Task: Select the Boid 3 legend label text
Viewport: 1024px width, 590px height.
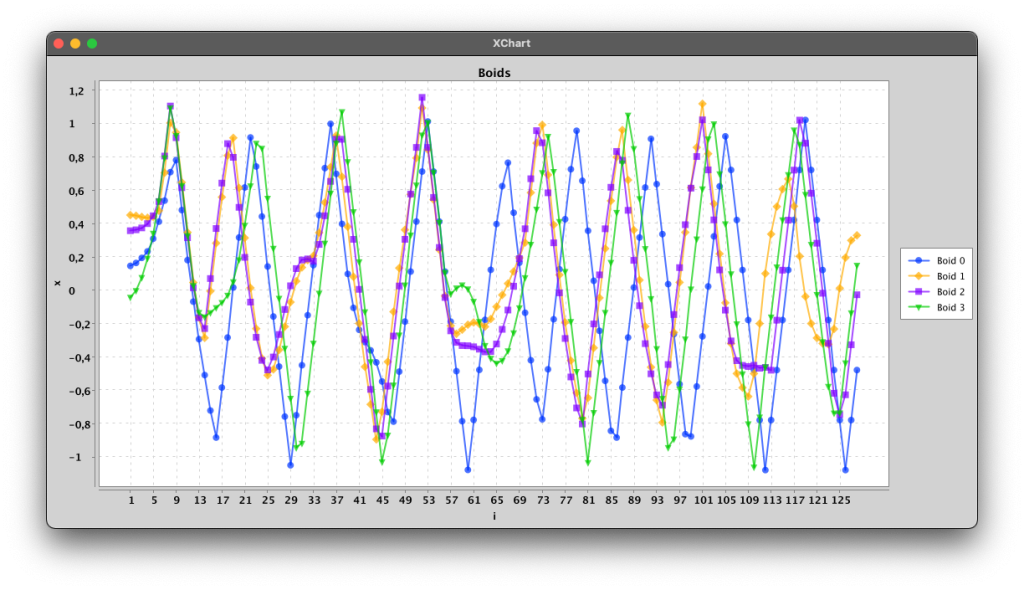Action: pos(950,307)
